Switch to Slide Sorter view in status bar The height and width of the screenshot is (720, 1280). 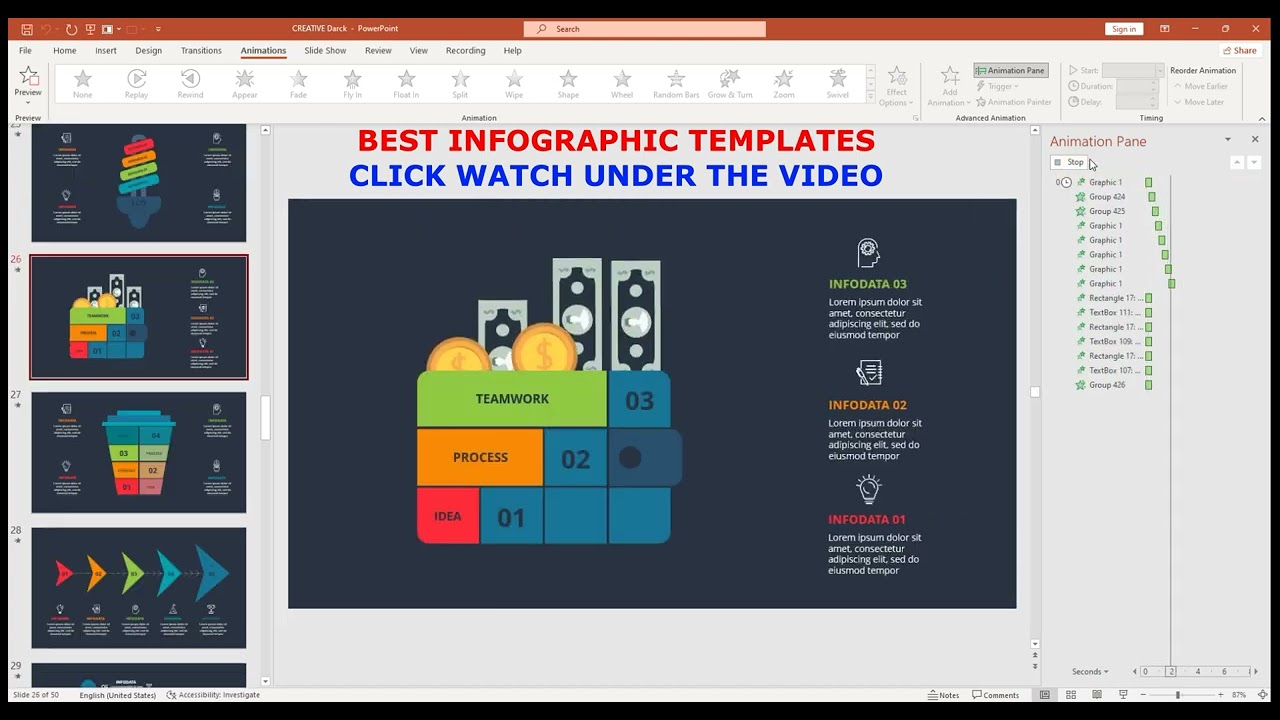pyautogui.click(x=1071, y=695)
